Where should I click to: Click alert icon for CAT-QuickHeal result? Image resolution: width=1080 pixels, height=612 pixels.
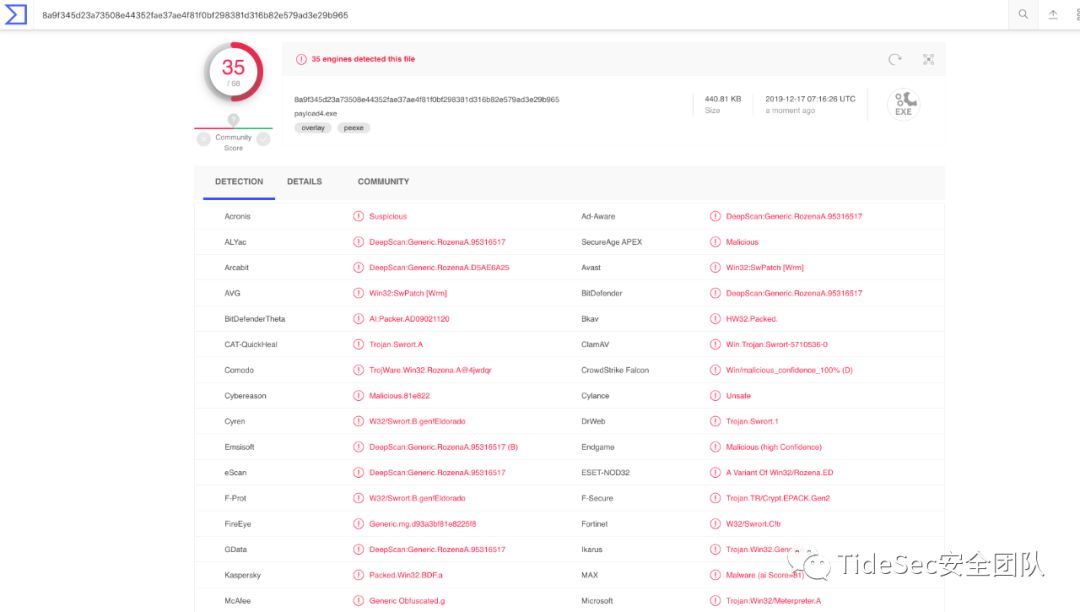[358, 344]
